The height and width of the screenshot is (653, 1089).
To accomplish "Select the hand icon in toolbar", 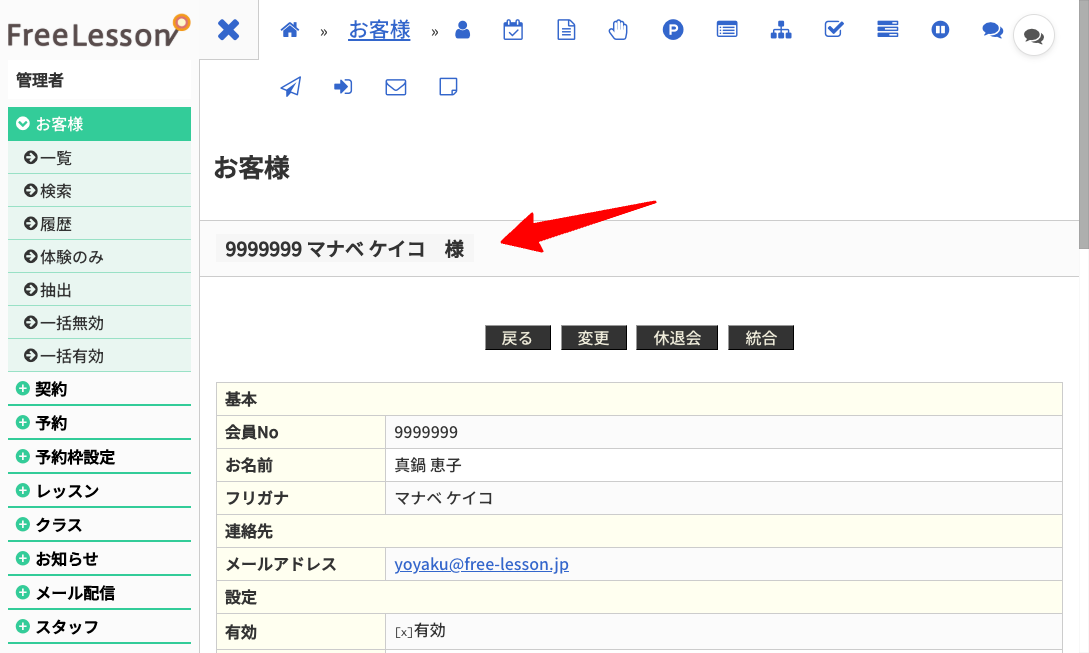I will pyautogui.click(x=618, y=30).
